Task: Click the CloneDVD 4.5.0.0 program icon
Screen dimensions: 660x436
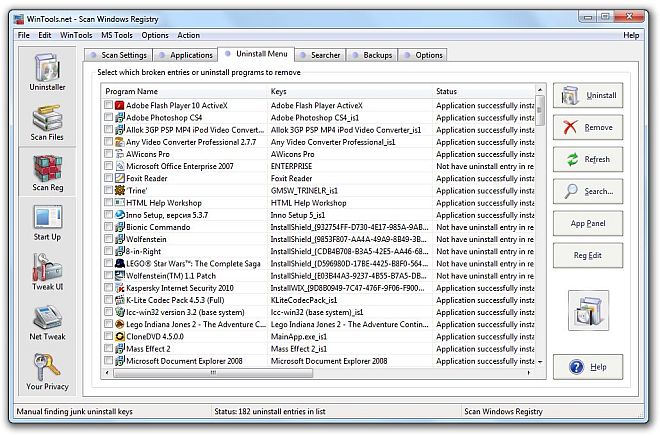Action: 120,336
